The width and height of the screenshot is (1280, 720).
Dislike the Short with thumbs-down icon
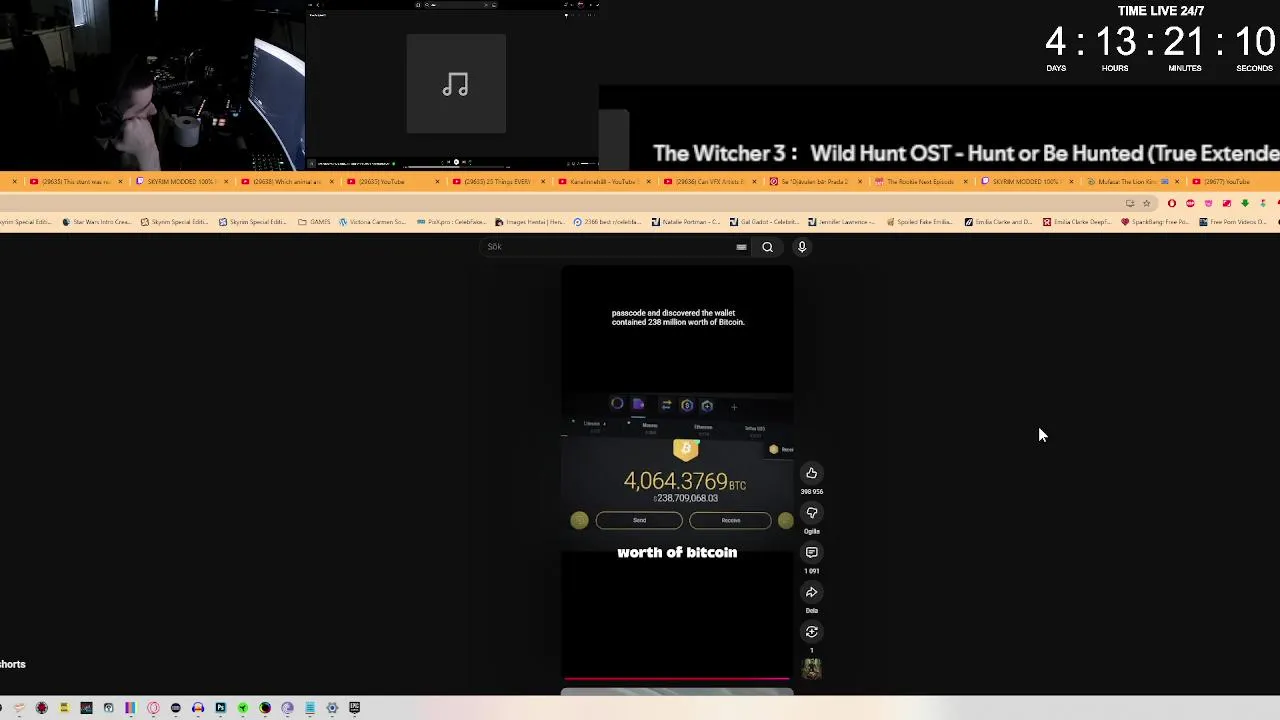click(x=811, y=513)
